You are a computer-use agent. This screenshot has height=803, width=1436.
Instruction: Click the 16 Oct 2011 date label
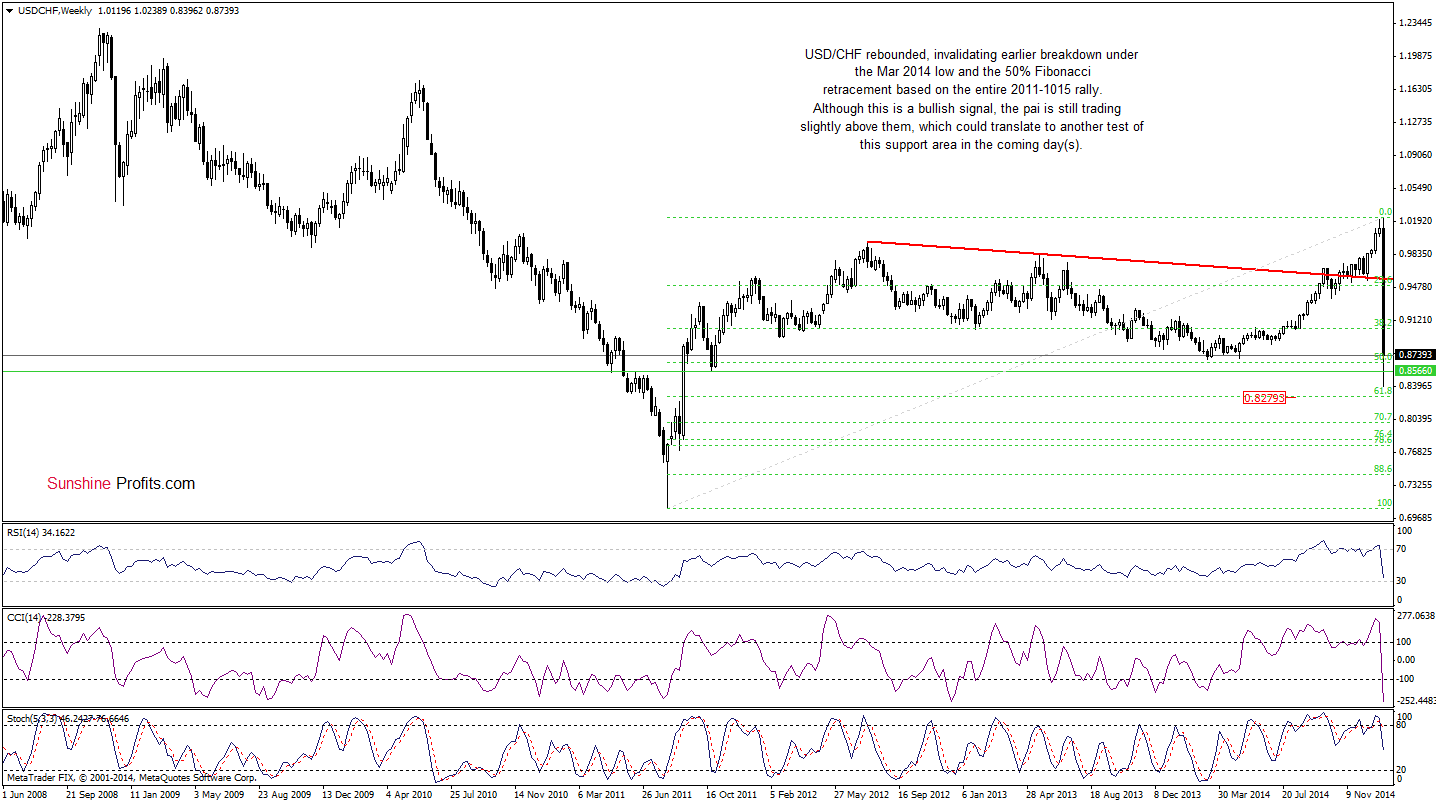(731, 795)
